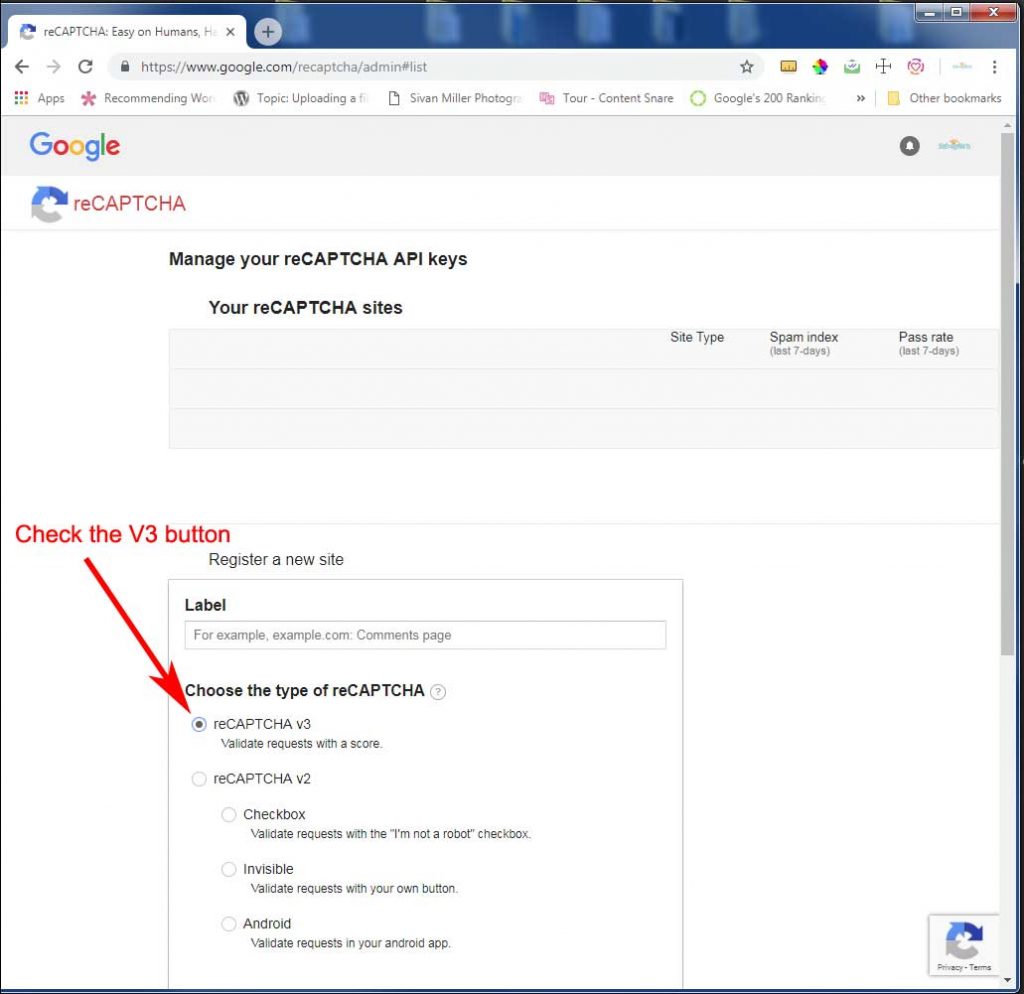Click the Privacy link on the badge
The height and width of the screenshot is (994, 1024).
(949, 967)
